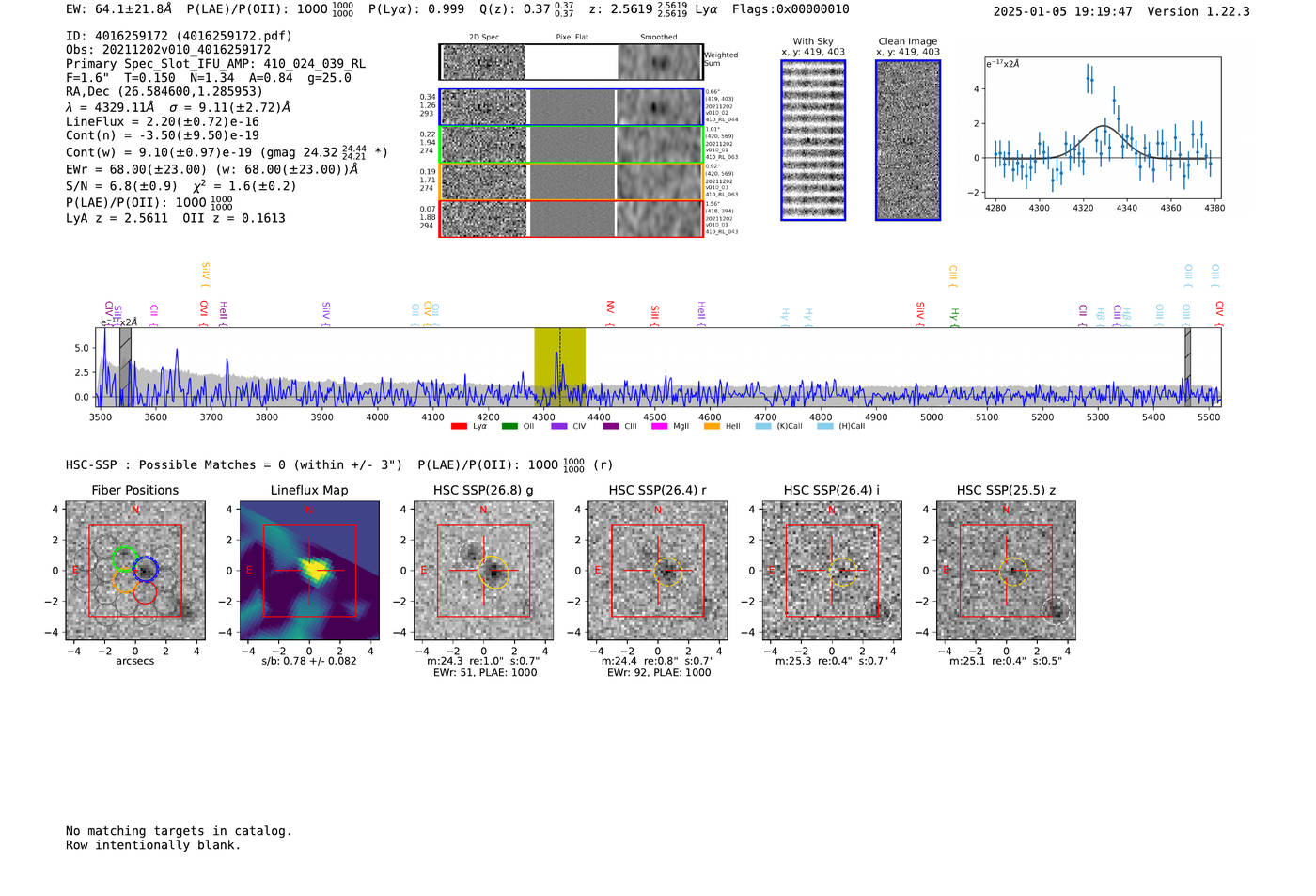Click the orange-bordered fiber 2D spectrum

484,181
